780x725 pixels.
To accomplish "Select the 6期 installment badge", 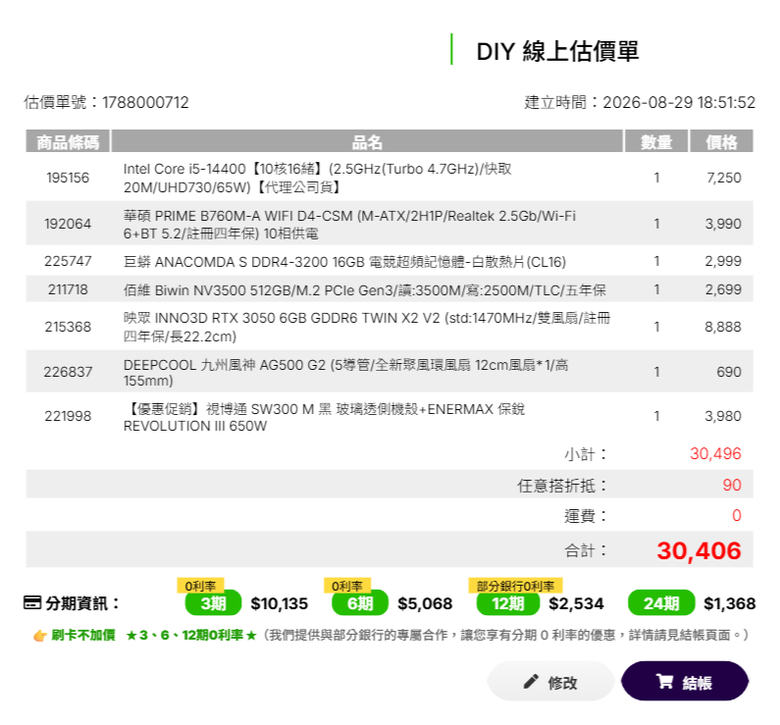I will click(360, 603).
